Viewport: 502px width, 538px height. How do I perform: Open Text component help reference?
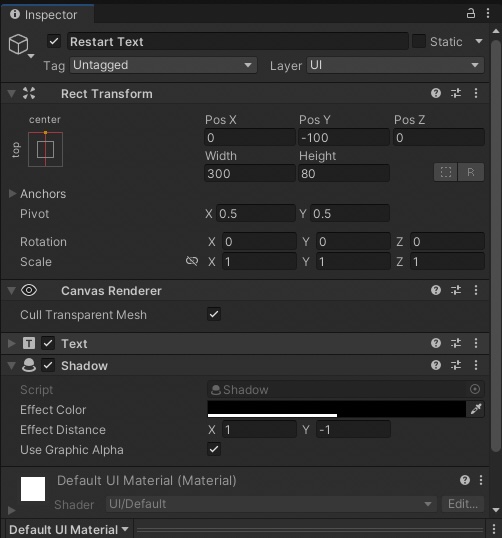[436, 343]
